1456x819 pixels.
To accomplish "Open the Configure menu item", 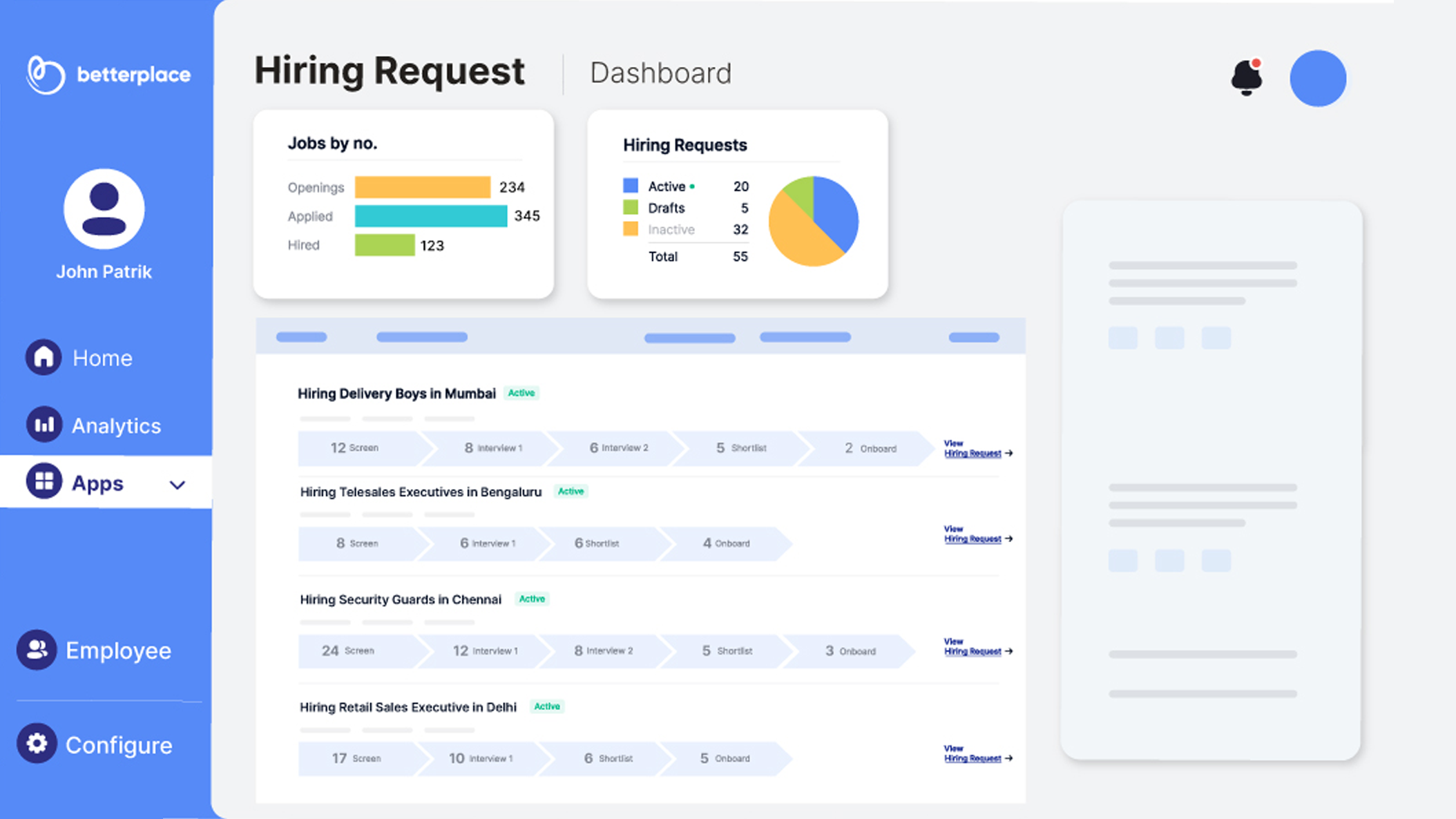I will point(119,745).
